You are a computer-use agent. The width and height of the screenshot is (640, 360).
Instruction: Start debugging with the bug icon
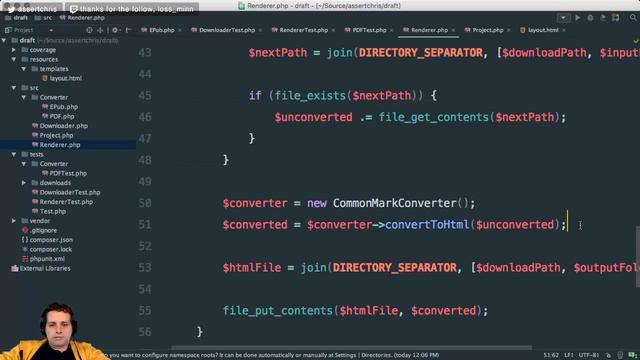click(590, 18)
